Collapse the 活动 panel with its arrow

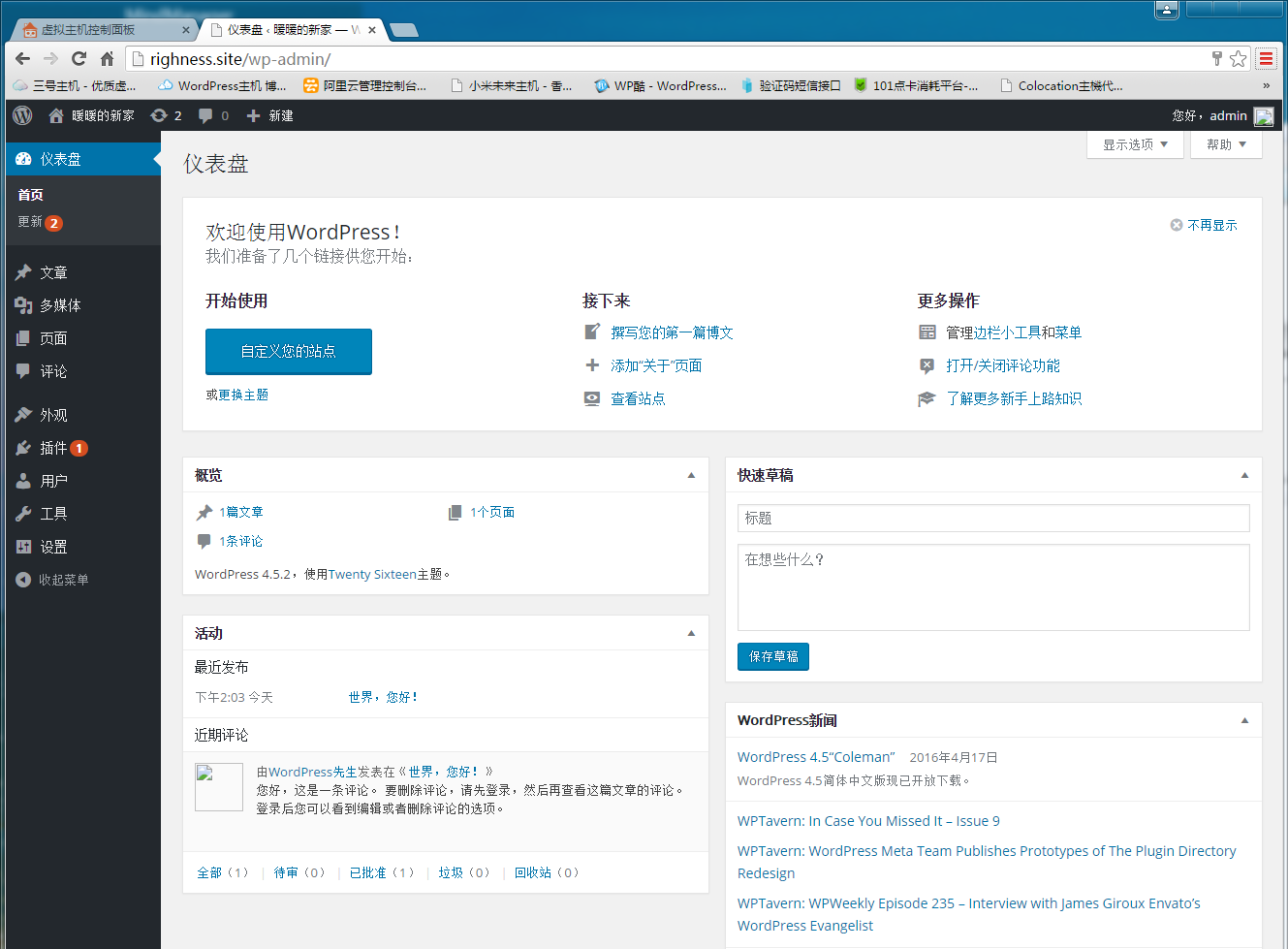click(x=691, y=633)
